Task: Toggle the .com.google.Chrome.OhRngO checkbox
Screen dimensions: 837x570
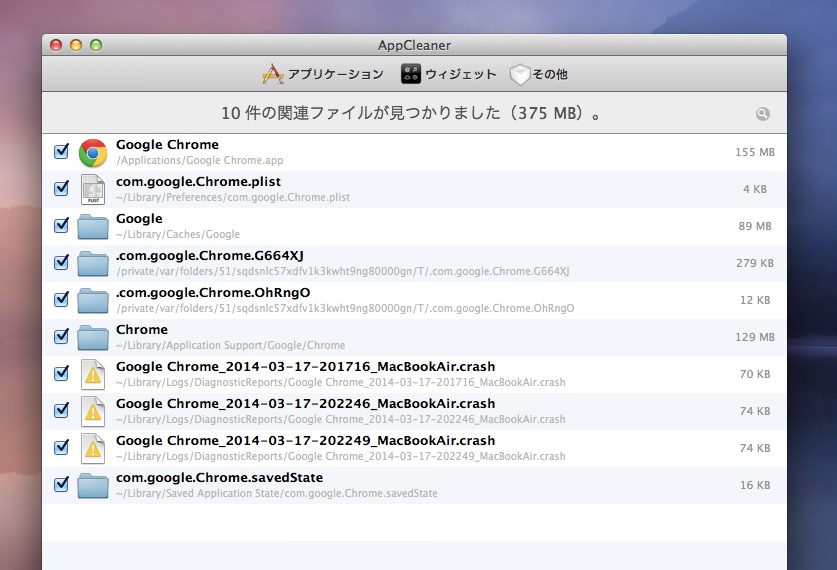Action: [x=61, y=299]
